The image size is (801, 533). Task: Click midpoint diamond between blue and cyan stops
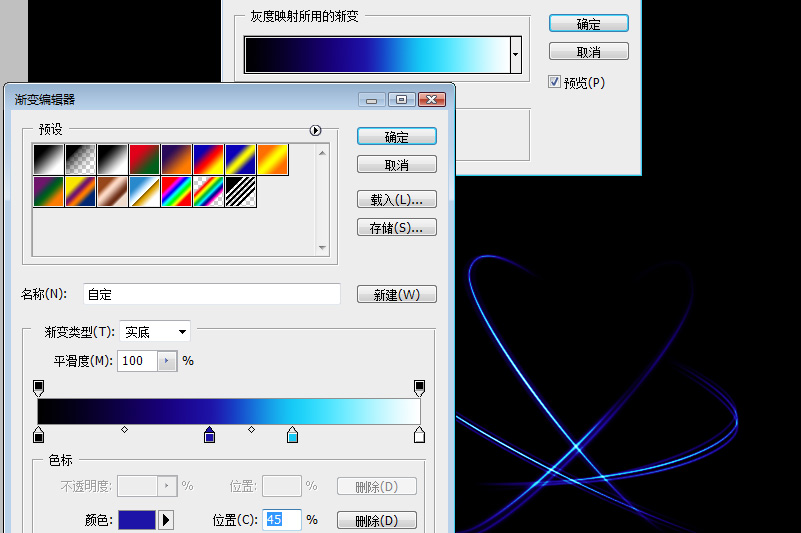click(x=251, y=430)
